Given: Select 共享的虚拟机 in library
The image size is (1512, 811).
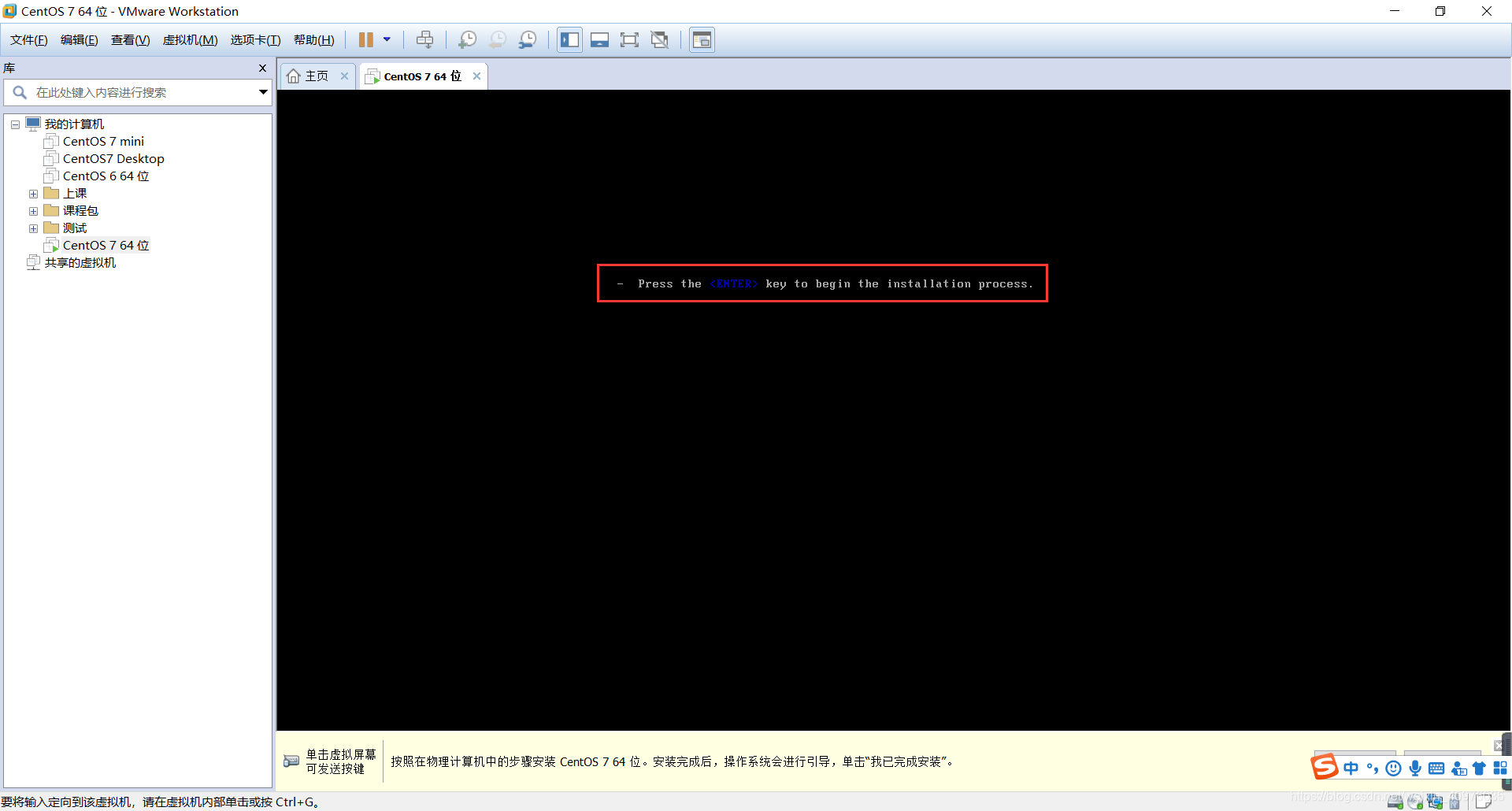Looking at the screenshot, I should [x=80, y=263].
